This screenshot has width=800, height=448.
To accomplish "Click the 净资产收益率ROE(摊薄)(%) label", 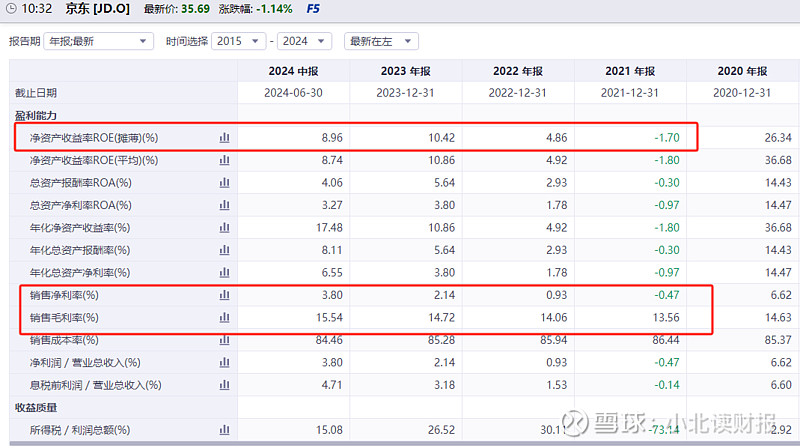I will pos(94,138).
